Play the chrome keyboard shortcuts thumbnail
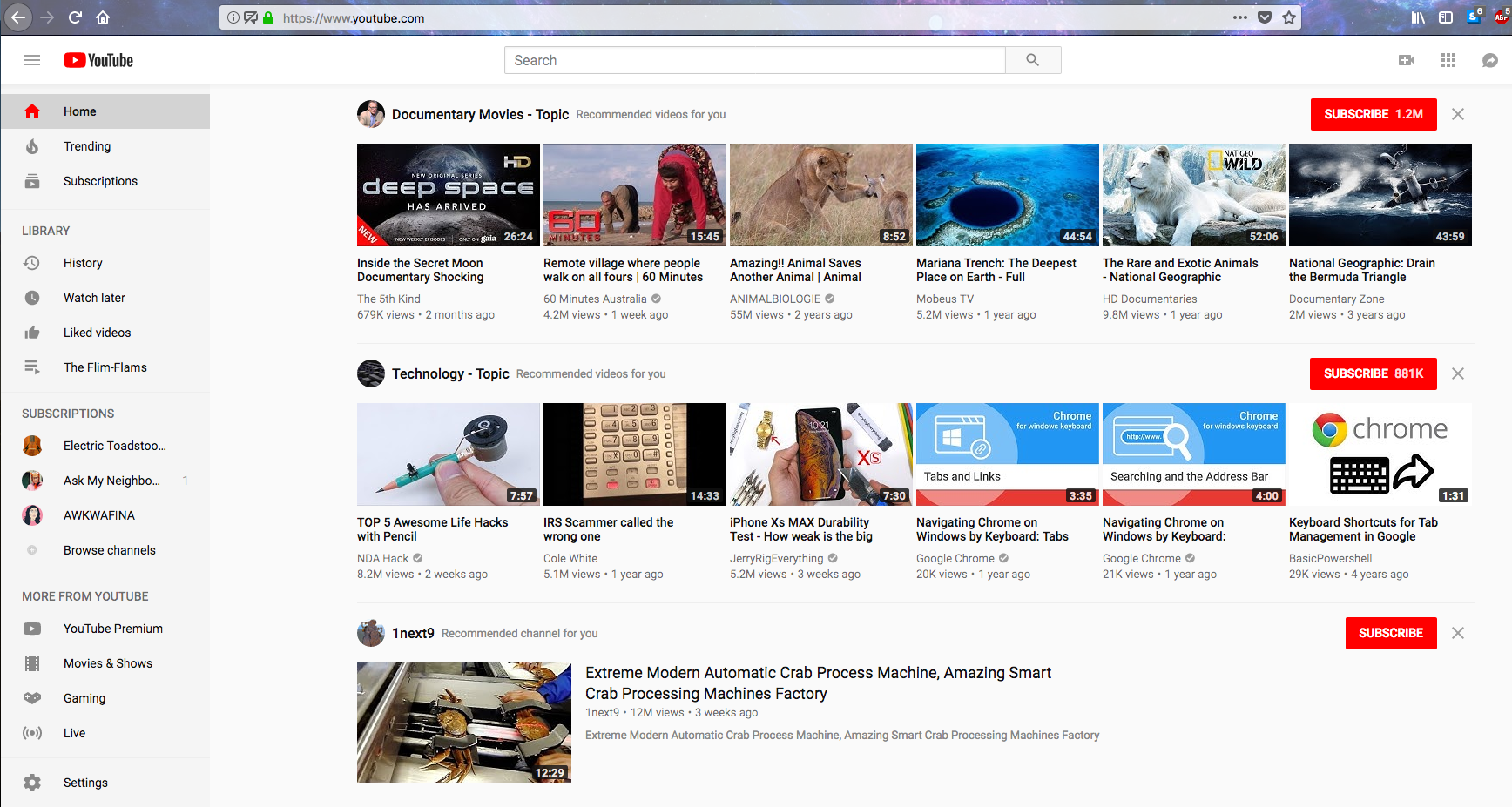Screen dimensions: 1512x807 coord(1380,454)
